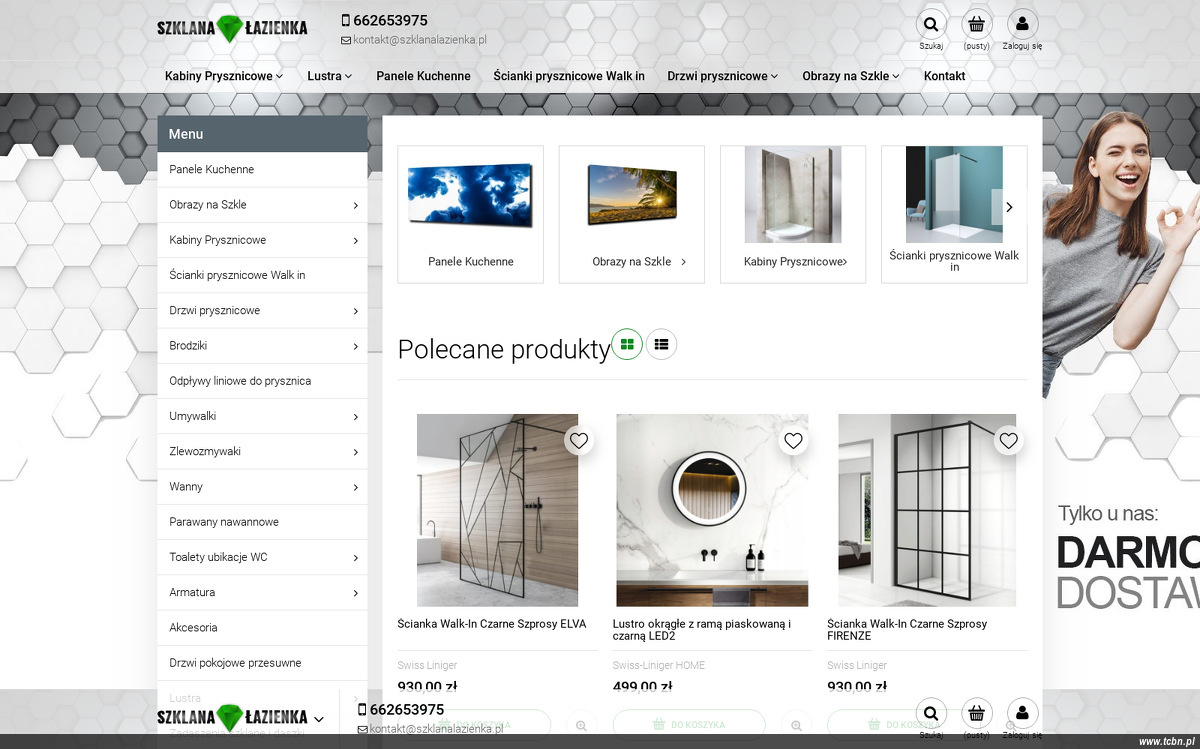
Task: Go to Panele Kuchenne in top navigation
Action: [423, 76]
